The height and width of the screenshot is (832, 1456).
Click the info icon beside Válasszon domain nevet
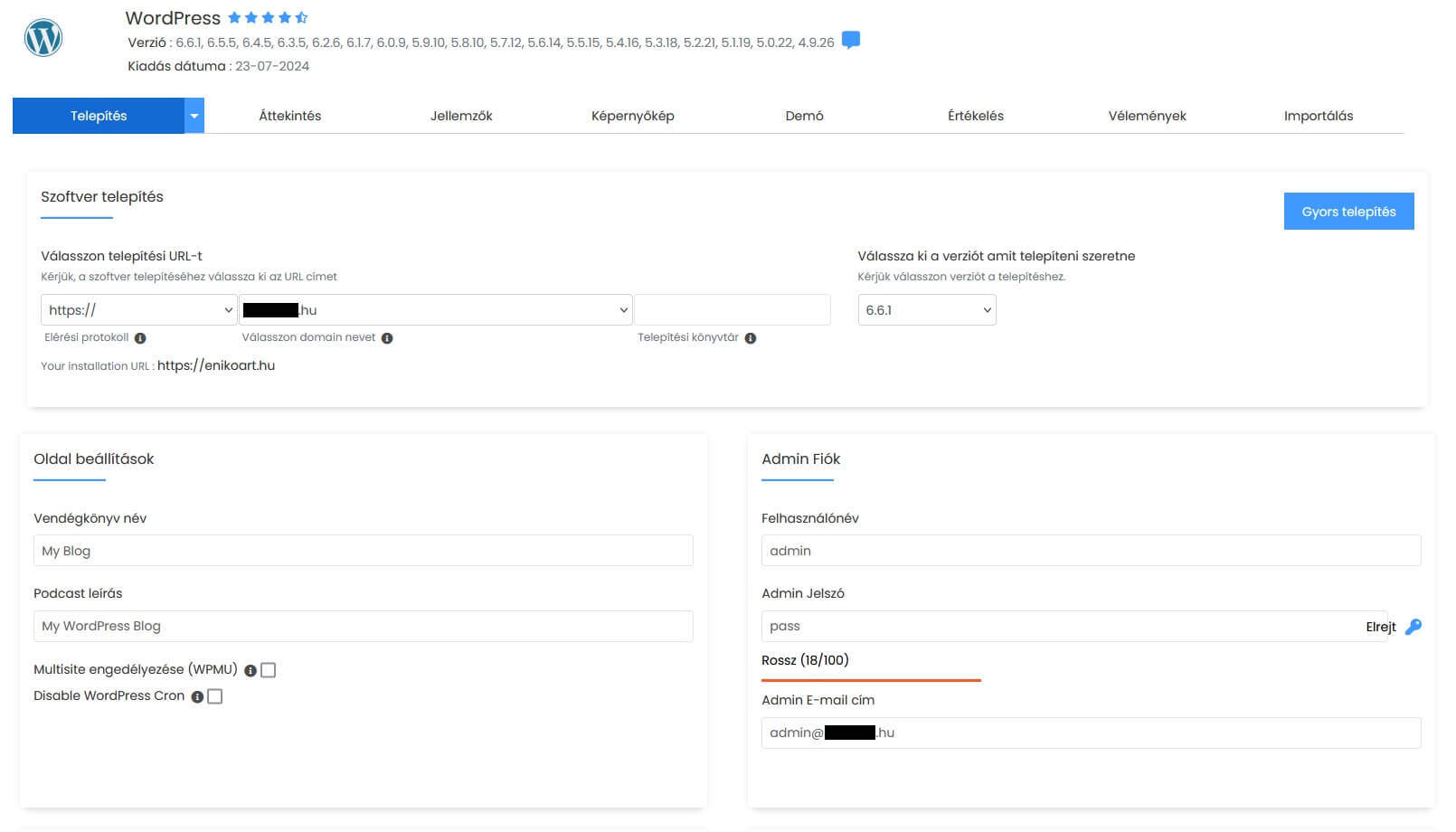(387, 337)
